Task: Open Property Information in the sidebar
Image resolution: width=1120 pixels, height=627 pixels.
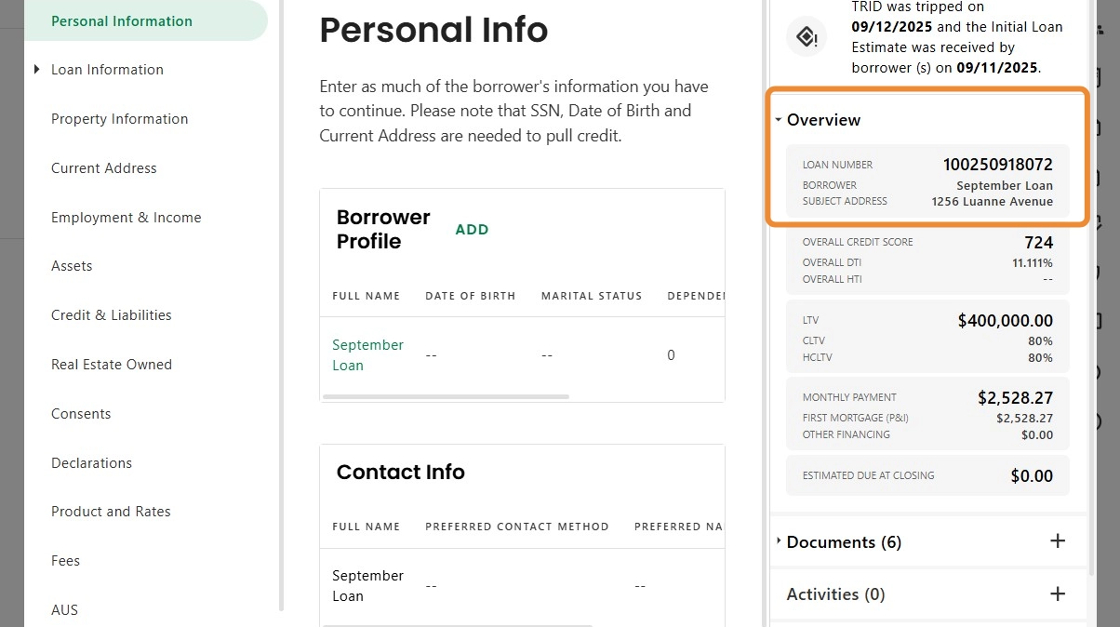Action: [119, 119]
